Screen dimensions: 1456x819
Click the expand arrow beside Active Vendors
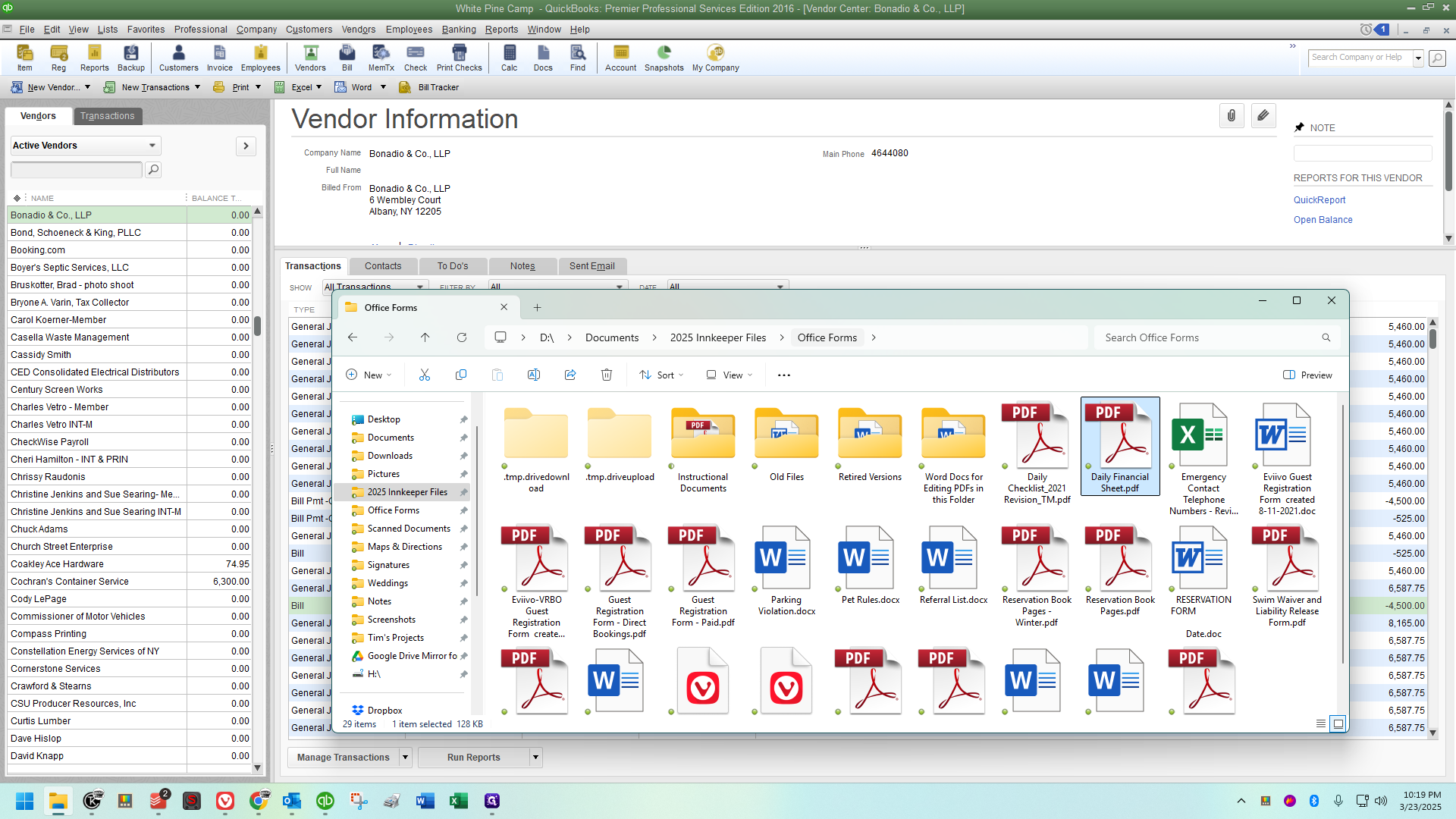click(246, 146)
